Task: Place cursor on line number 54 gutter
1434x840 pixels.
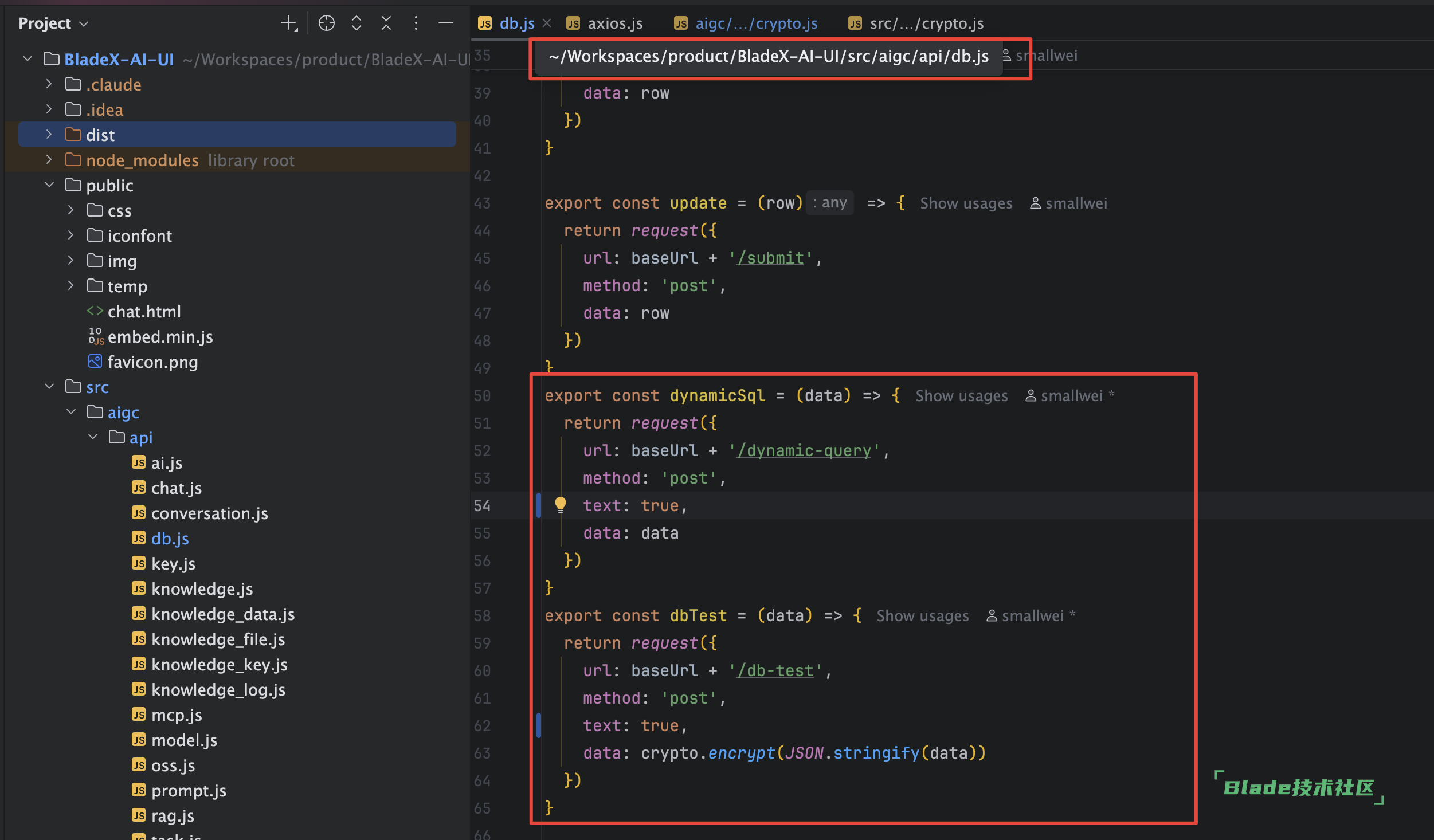Action: point(482,506)
